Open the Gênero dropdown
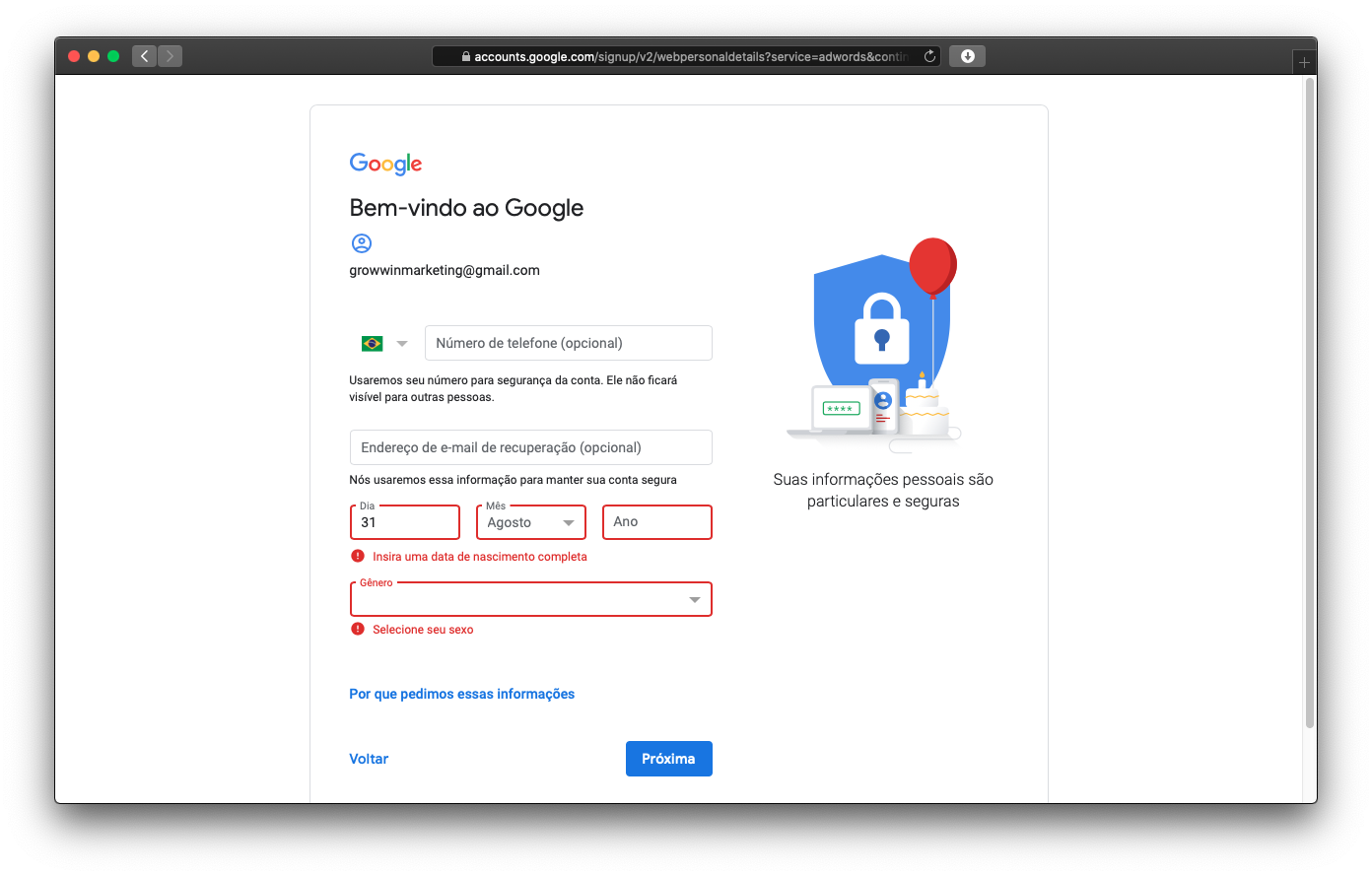This screenshot has width=1372, height=876. click(x=531, y=599)
